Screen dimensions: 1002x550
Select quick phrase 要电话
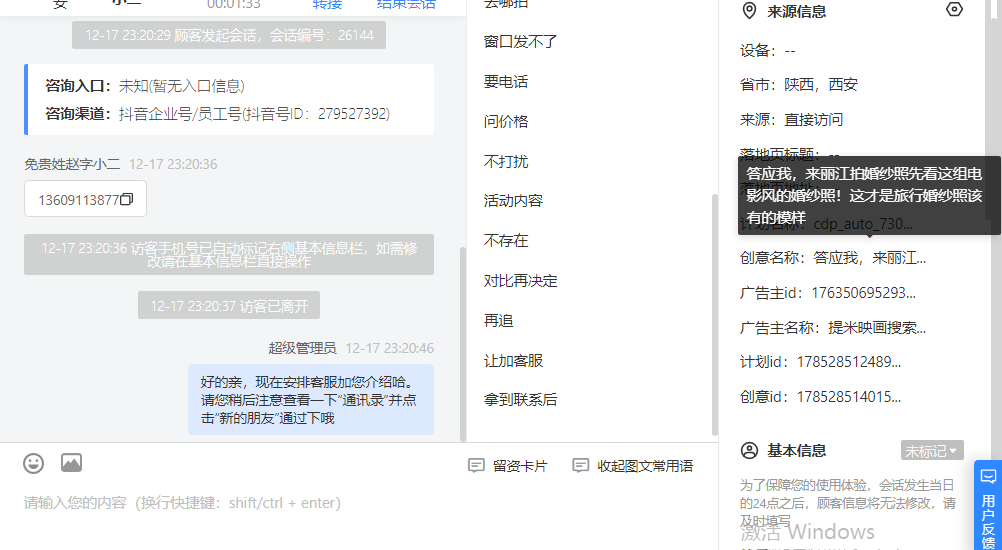(506, 82)
